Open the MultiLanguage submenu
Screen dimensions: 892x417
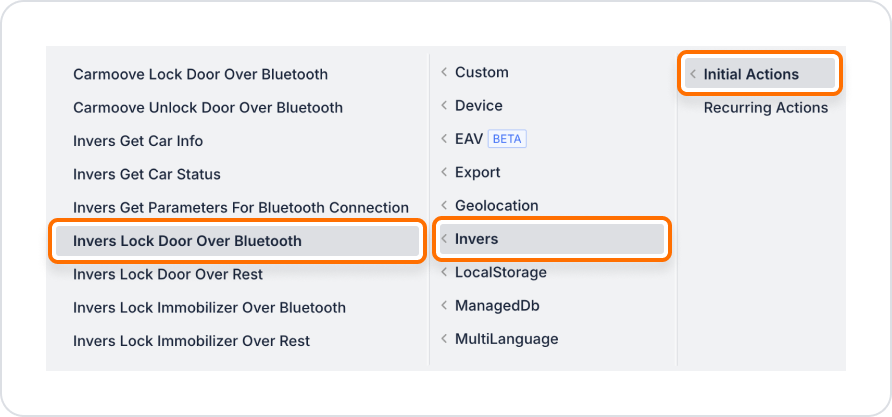506,339
